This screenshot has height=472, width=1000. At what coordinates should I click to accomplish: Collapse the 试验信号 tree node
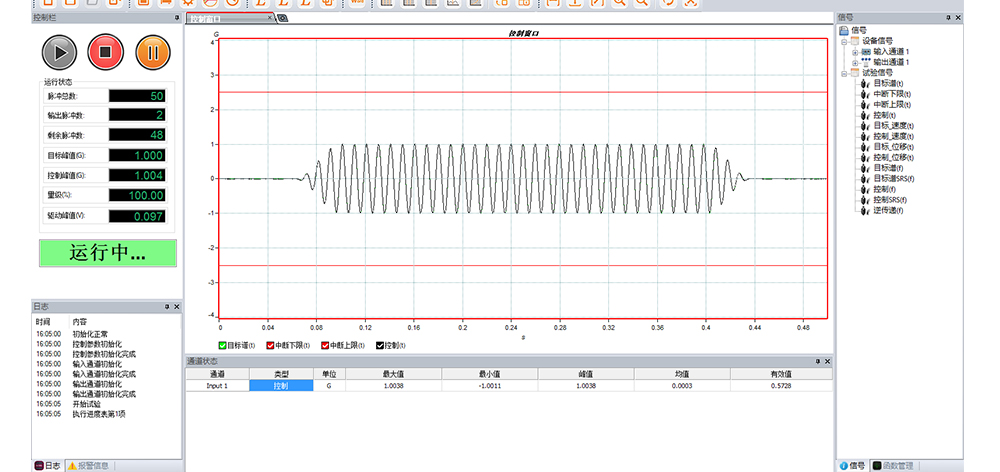point(844,73)
